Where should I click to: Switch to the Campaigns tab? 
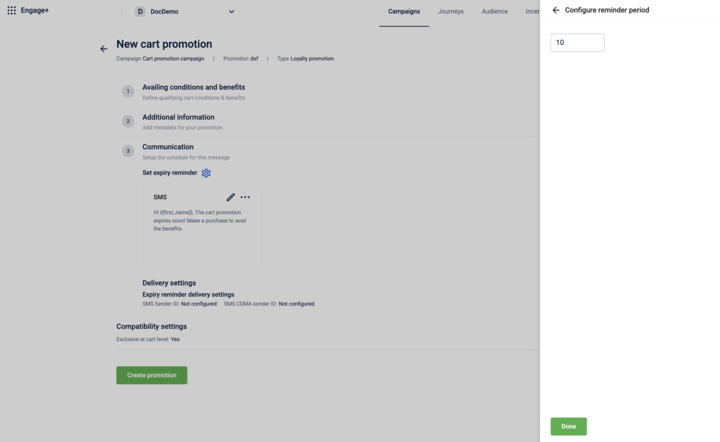(x=404, y=11)
